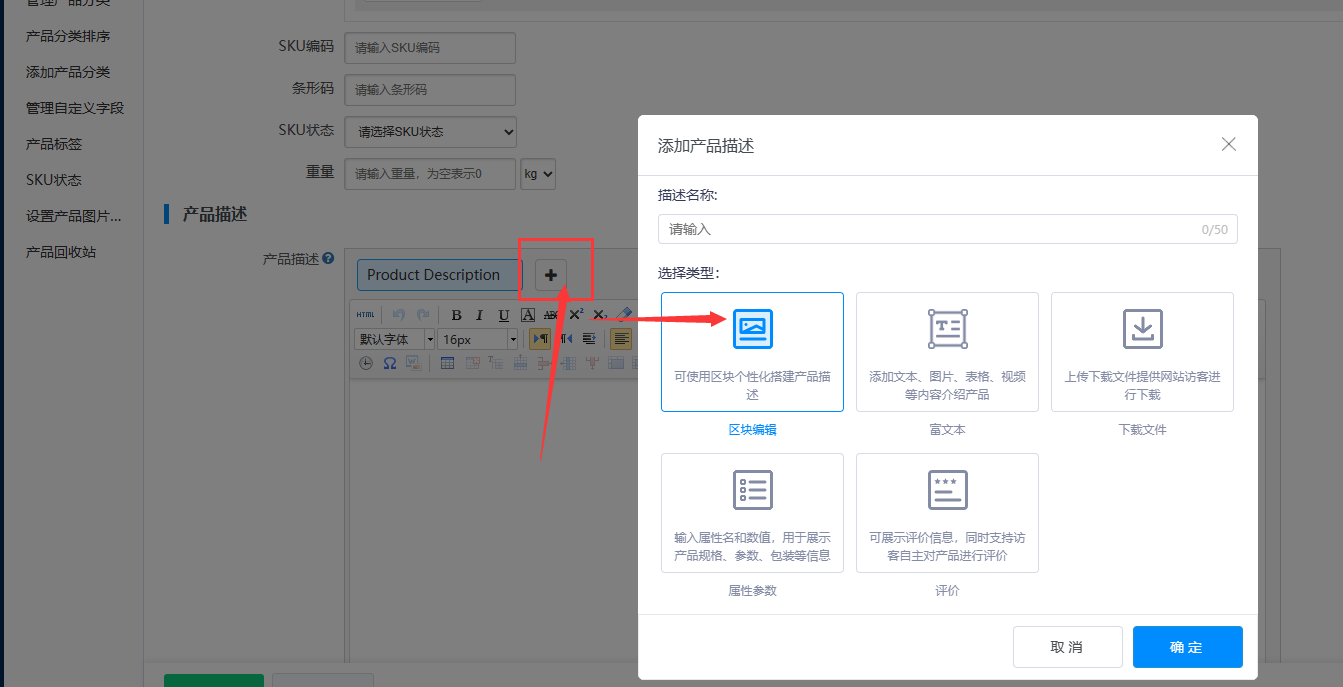Screen dimensions: 1343x687
Task: Select the 区块编辑 block editor type icon
Action: [x=752, y=329]
